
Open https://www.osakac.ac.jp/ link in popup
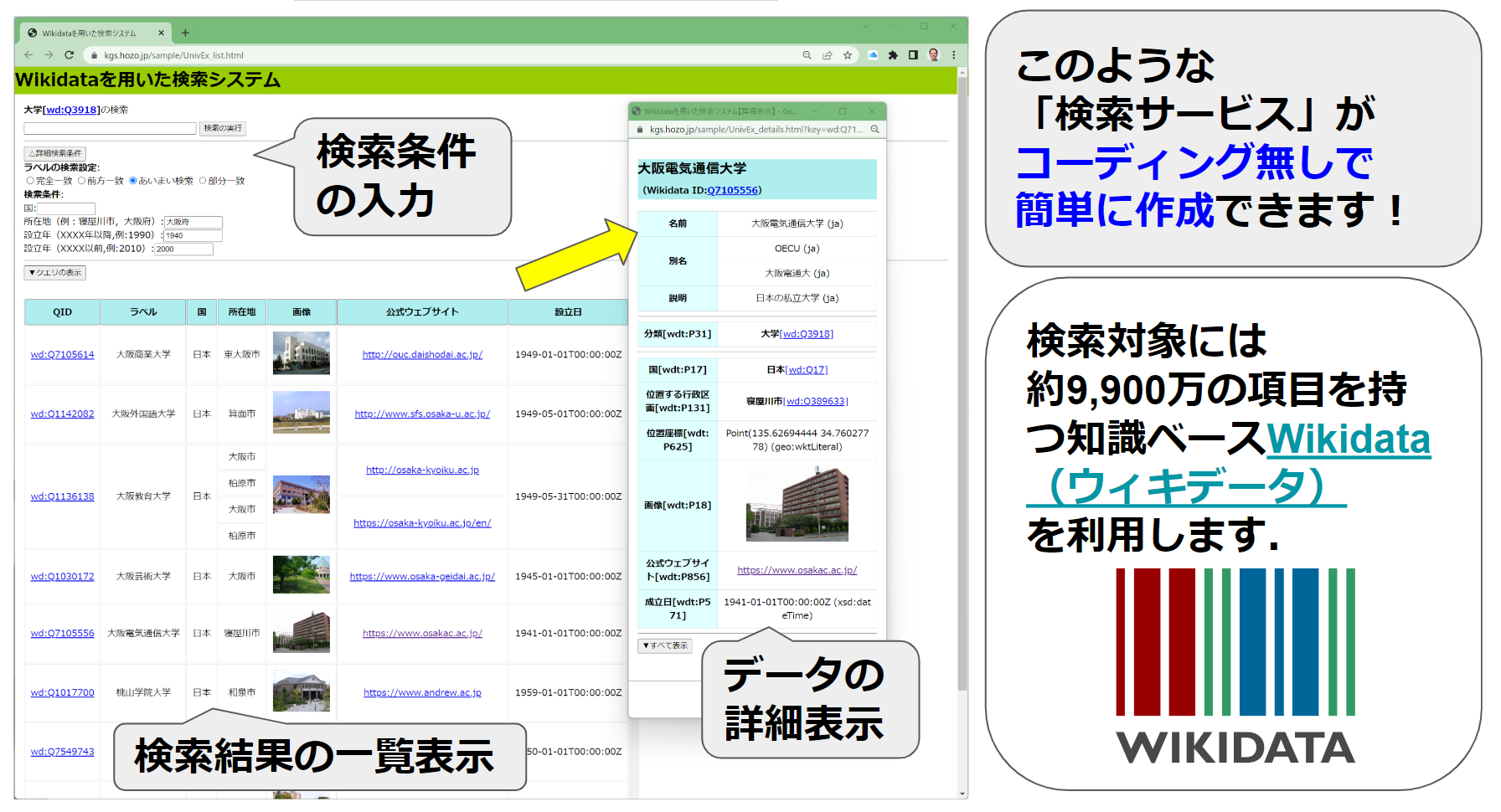[x=797, y=570]
